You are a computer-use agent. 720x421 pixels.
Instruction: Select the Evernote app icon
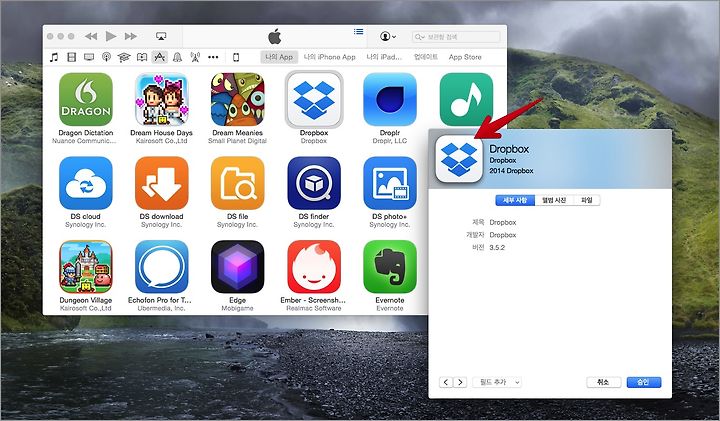tap(390, 267)
